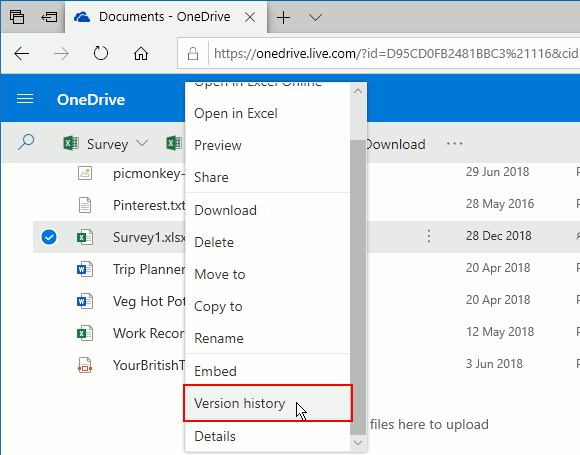Click the forward navigation arrow

61,54
